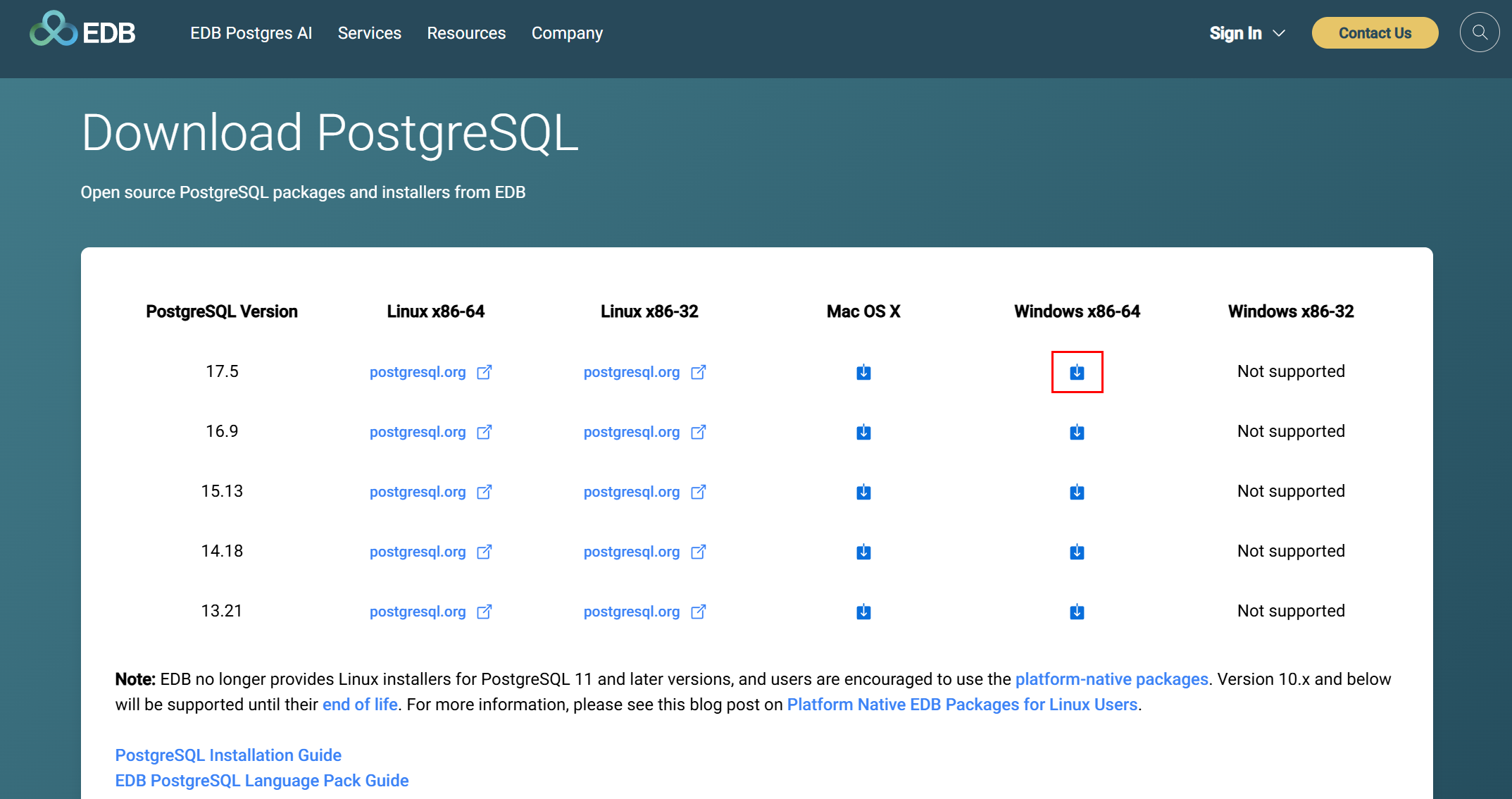
Task: Click the Download PostgreSQL page heading
Action: pyautogui.click(x=330, y=133)
